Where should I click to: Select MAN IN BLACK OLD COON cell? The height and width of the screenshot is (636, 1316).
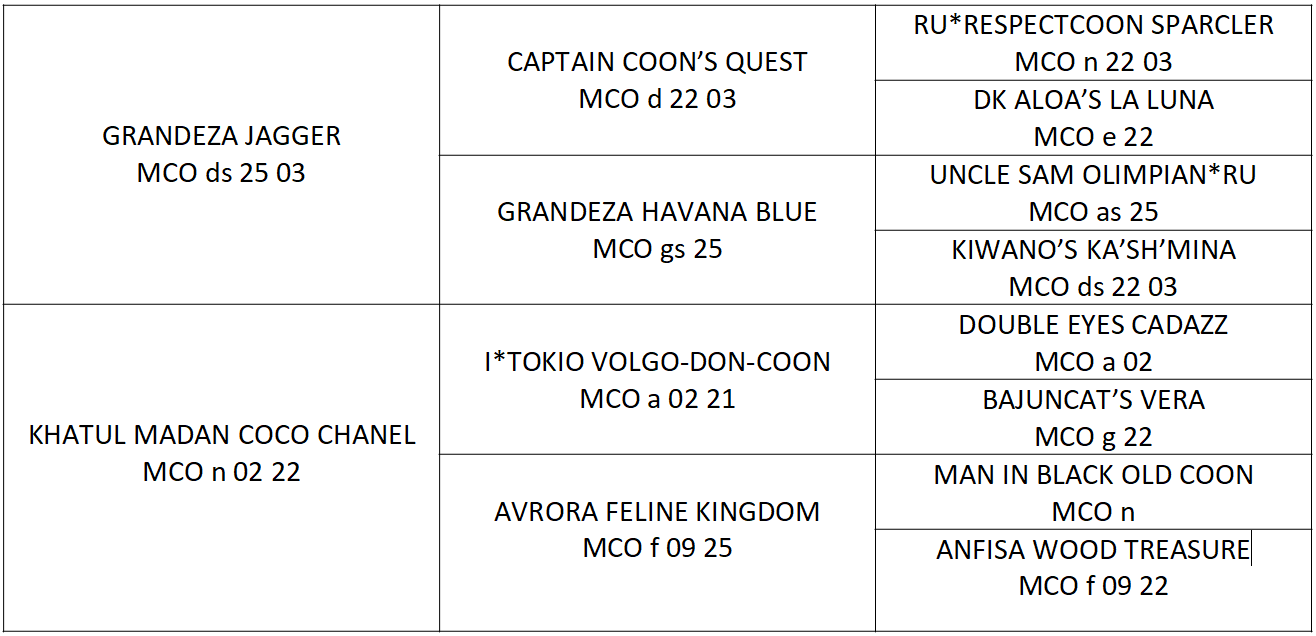[x=1094, y=491]
